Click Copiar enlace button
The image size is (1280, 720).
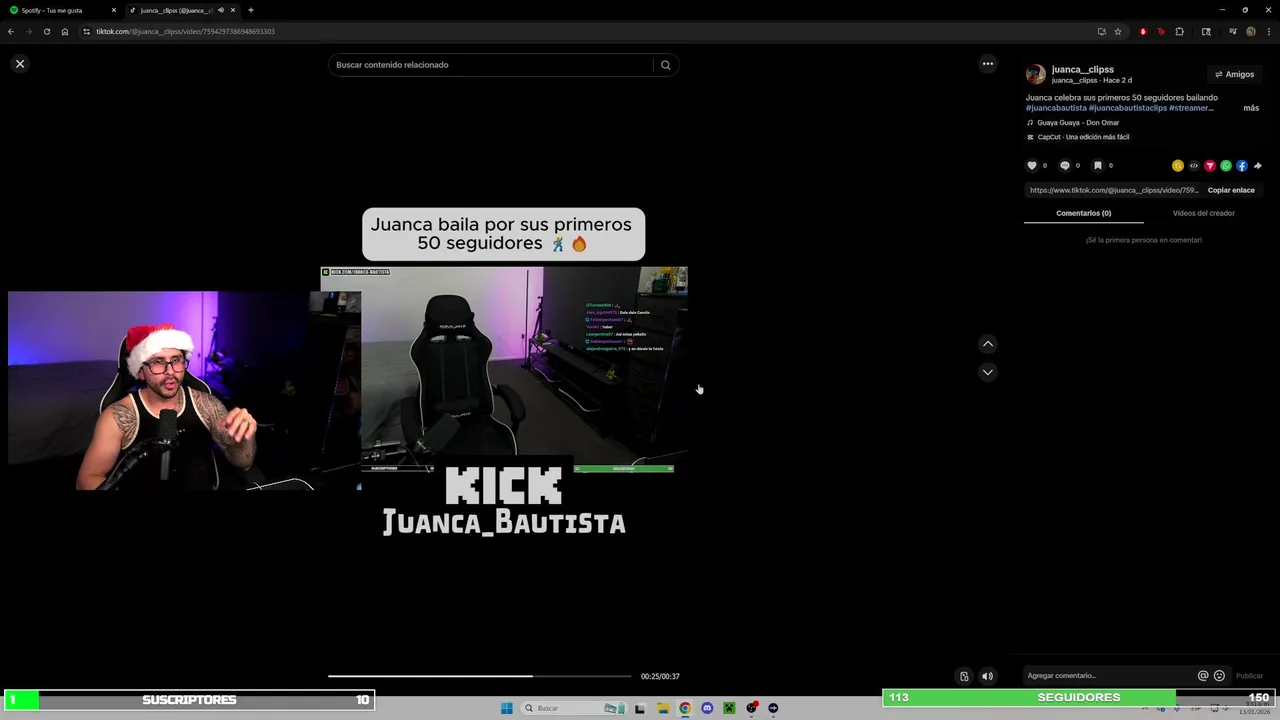click(x=1231, y=190)
